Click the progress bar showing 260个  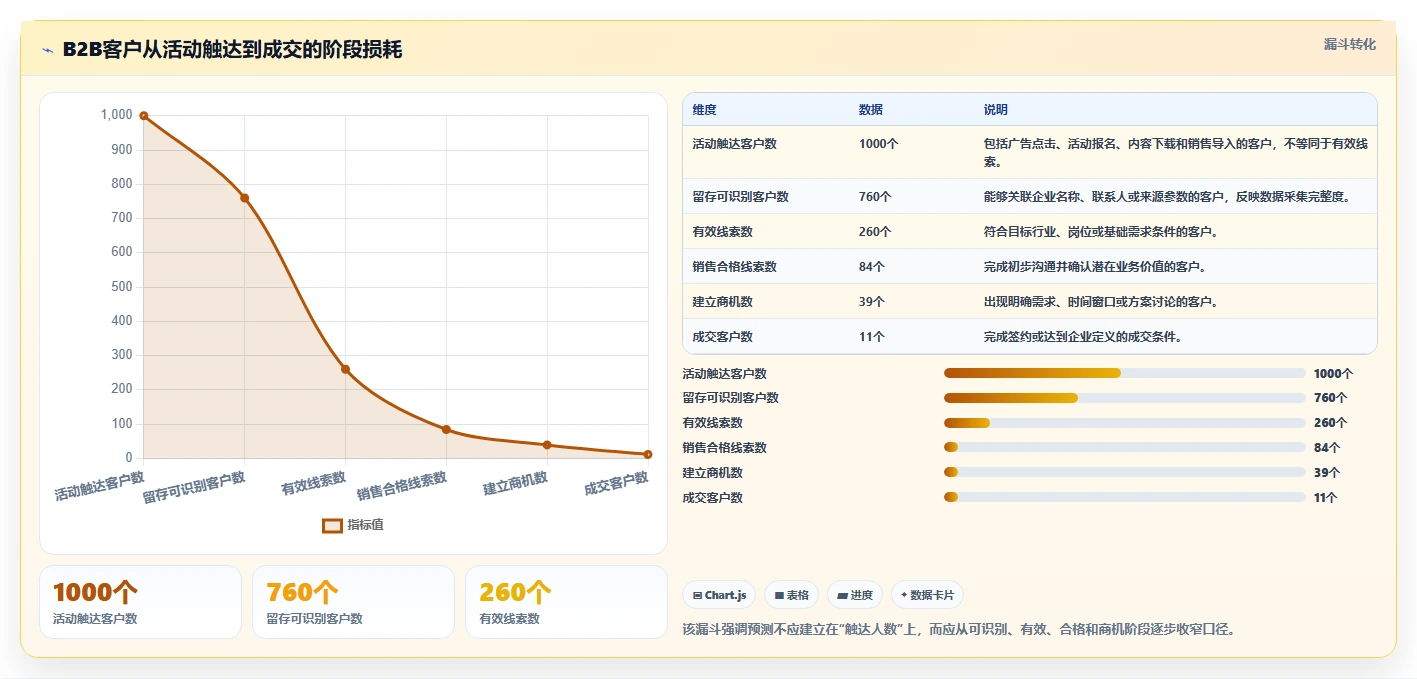(1124, 423)
